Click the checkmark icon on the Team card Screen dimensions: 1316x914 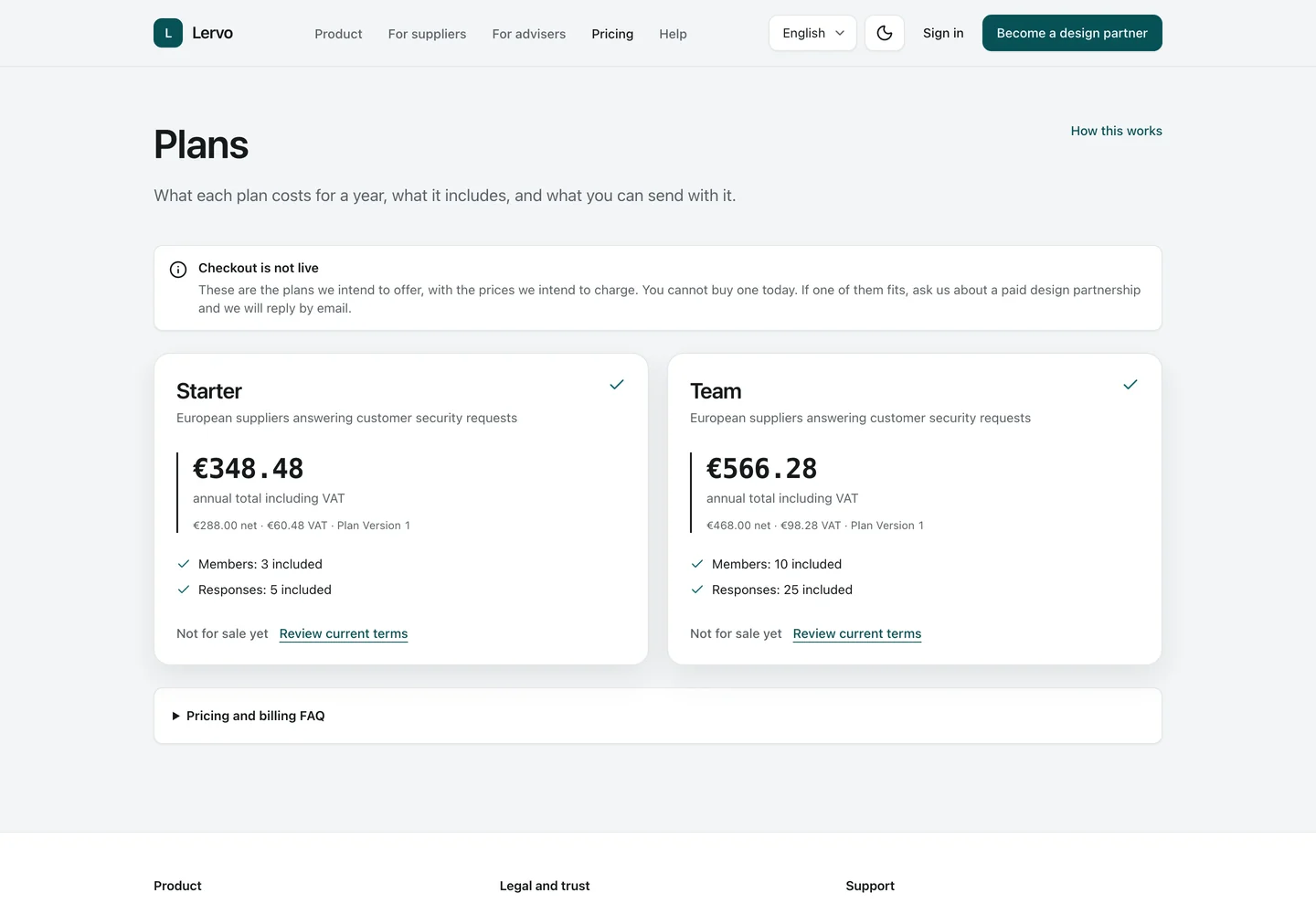pos(1130,385)
